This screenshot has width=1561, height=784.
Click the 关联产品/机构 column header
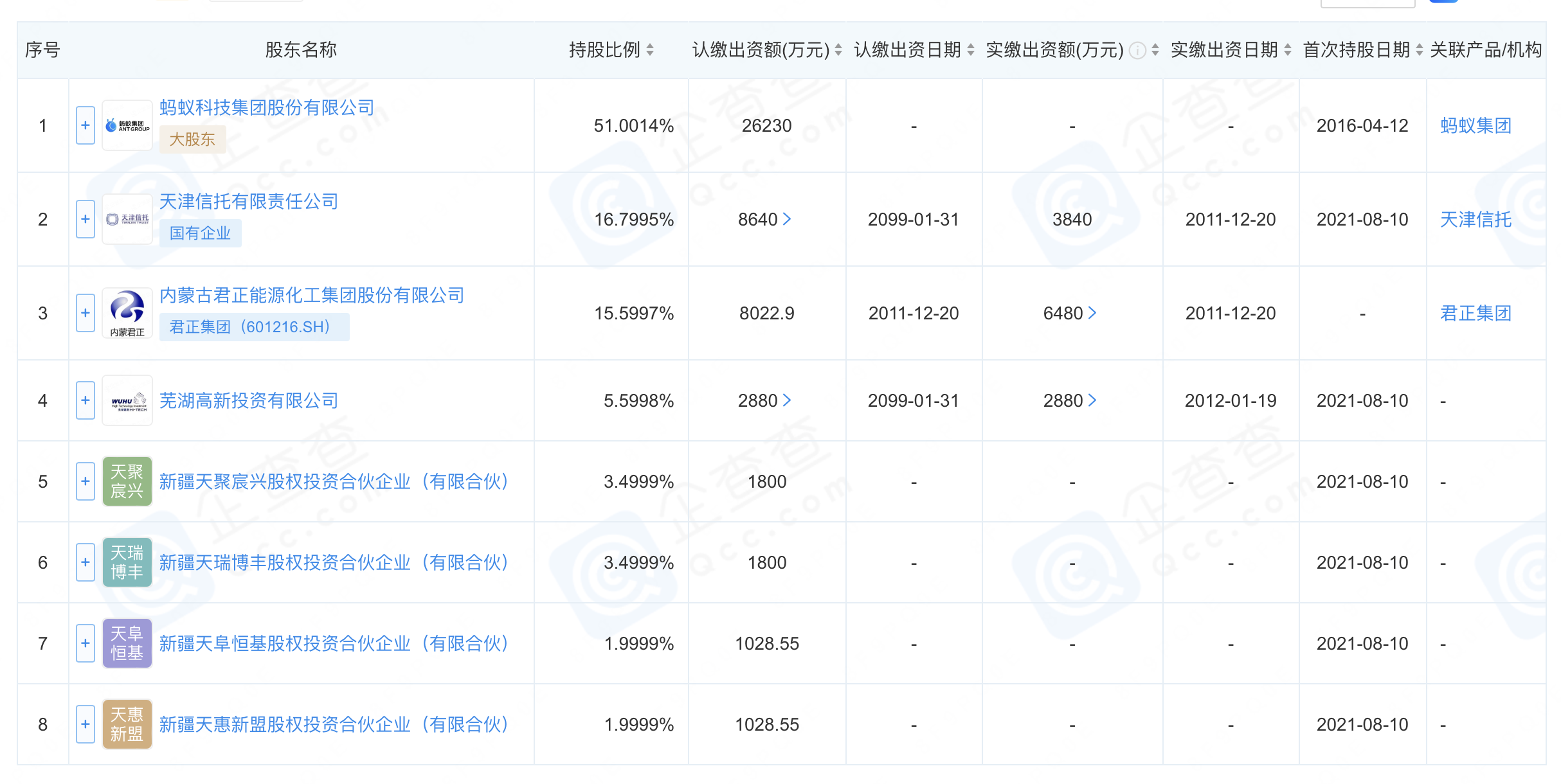1486,50
